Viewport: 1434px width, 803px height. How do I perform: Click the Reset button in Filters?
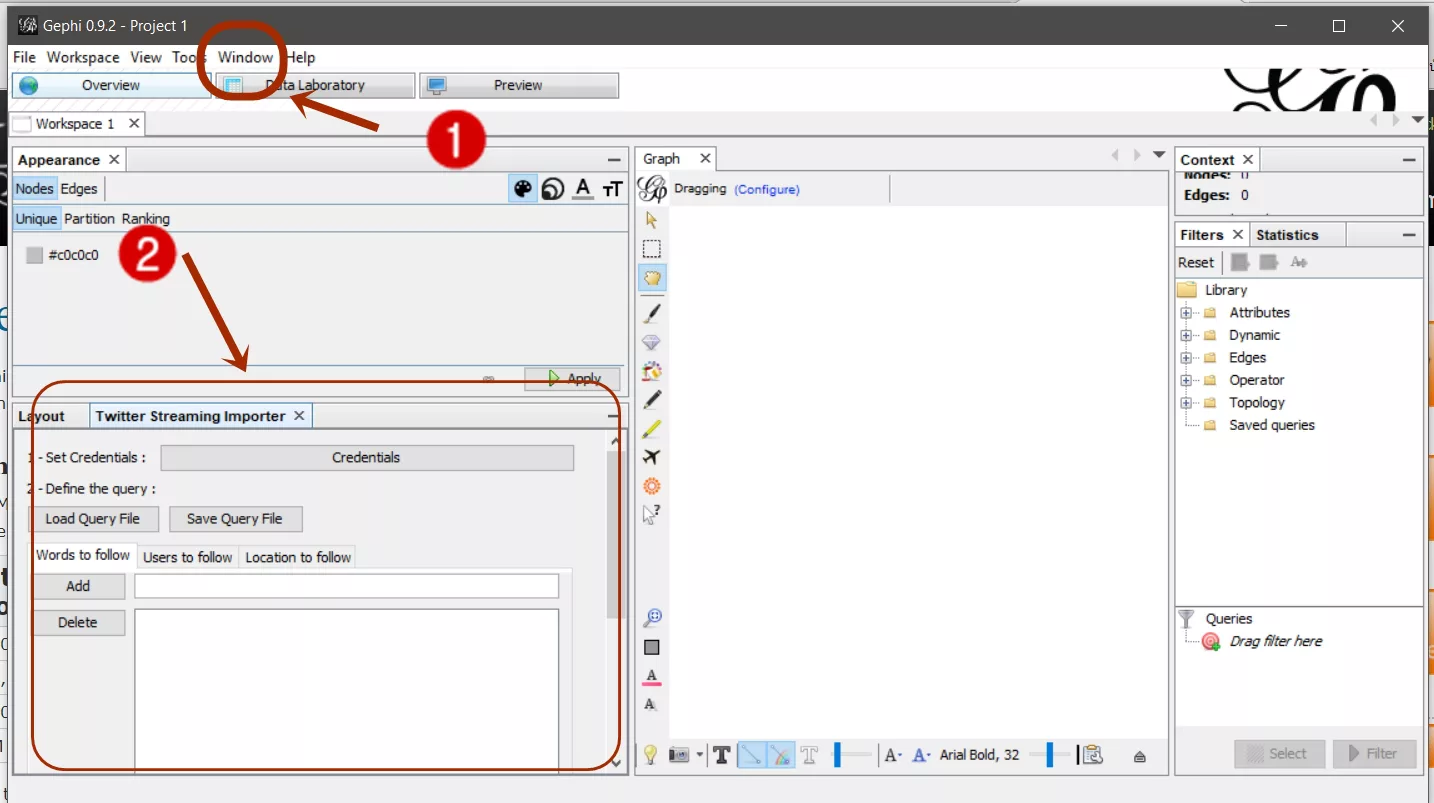click(x=1196, y=262)
